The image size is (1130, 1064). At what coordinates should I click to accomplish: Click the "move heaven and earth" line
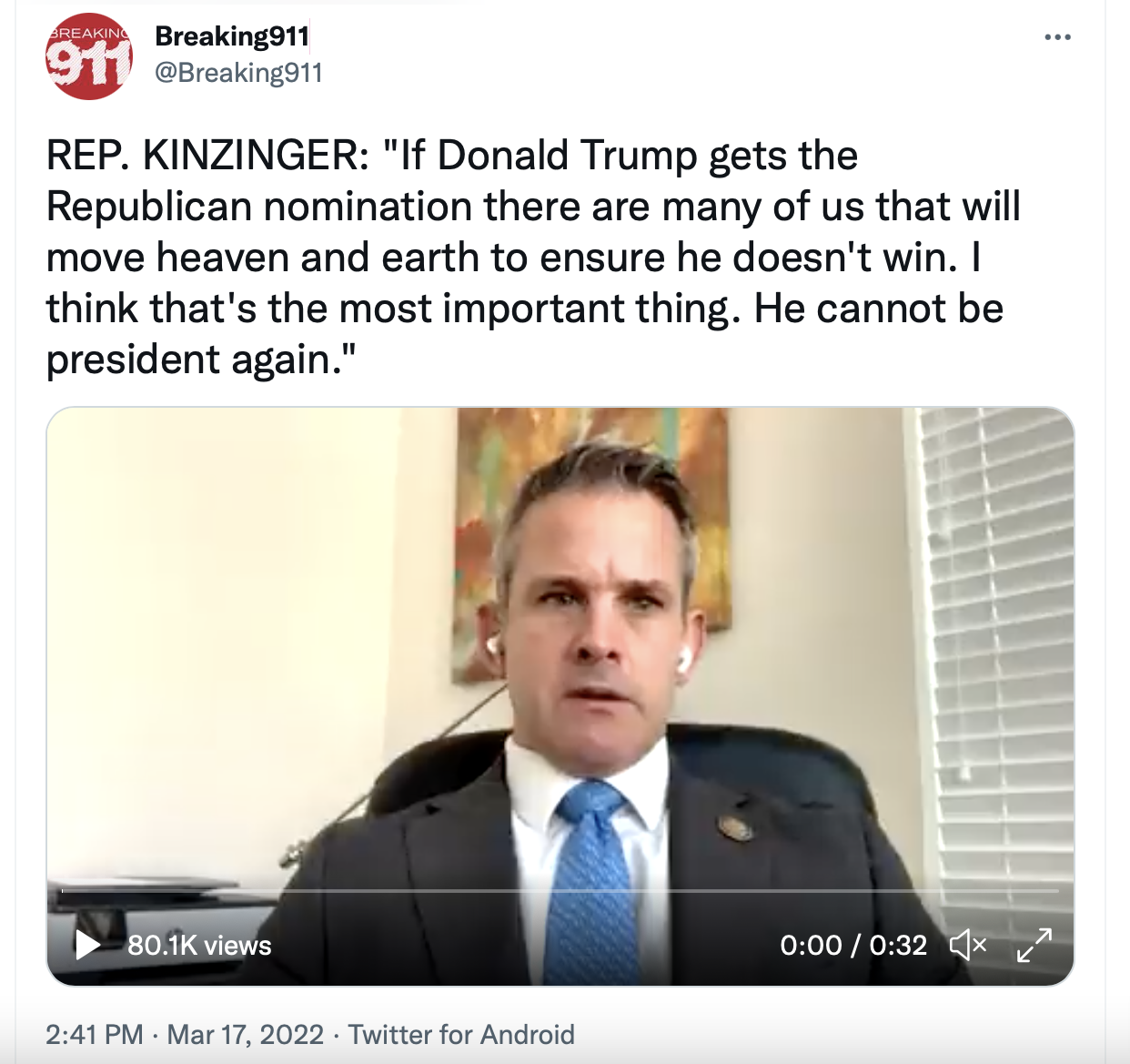pos(513,258)
